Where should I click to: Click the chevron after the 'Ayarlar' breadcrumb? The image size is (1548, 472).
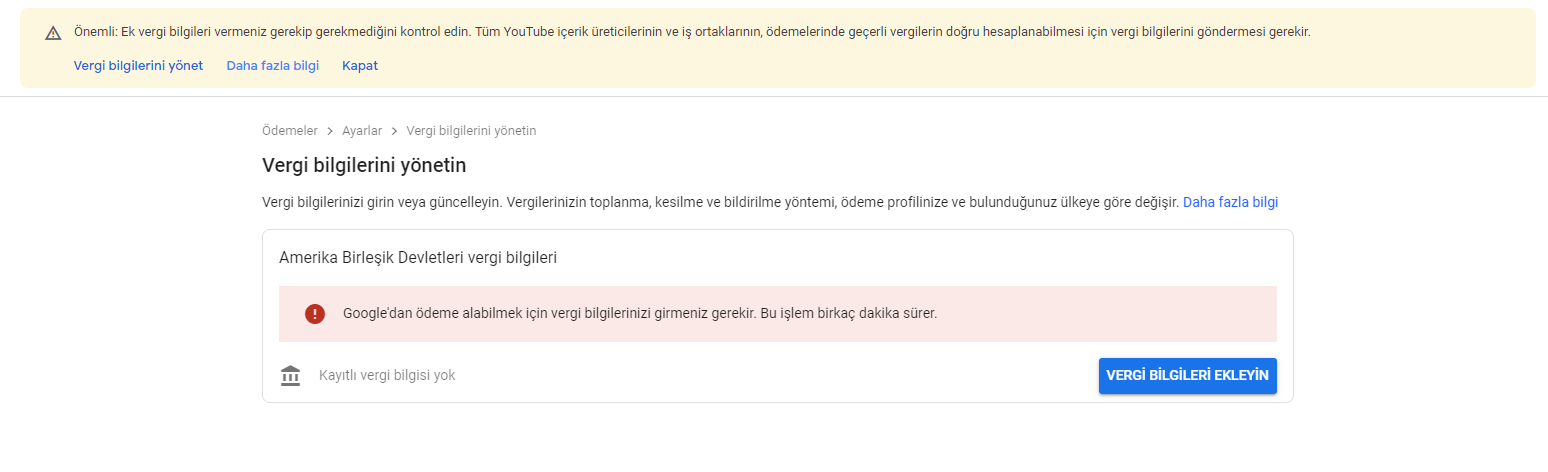click(x=394, y=131)
